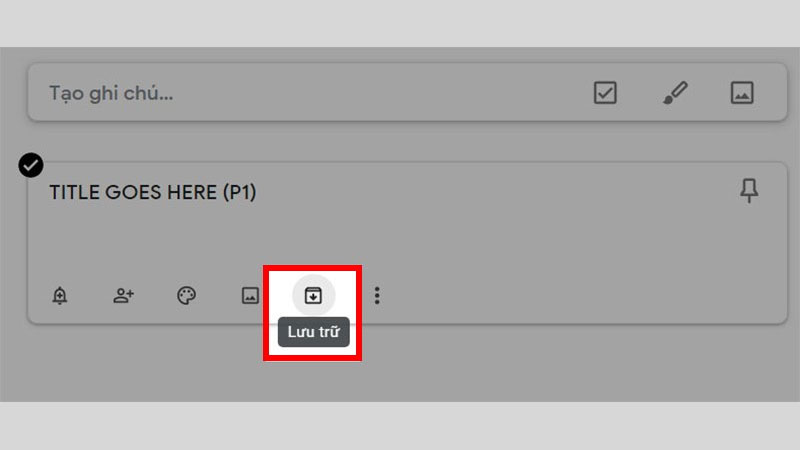This screenshot has width=800, height=450.
Task: Add a collaborator with the person-plus icon
Action: [x=123, y=295]
